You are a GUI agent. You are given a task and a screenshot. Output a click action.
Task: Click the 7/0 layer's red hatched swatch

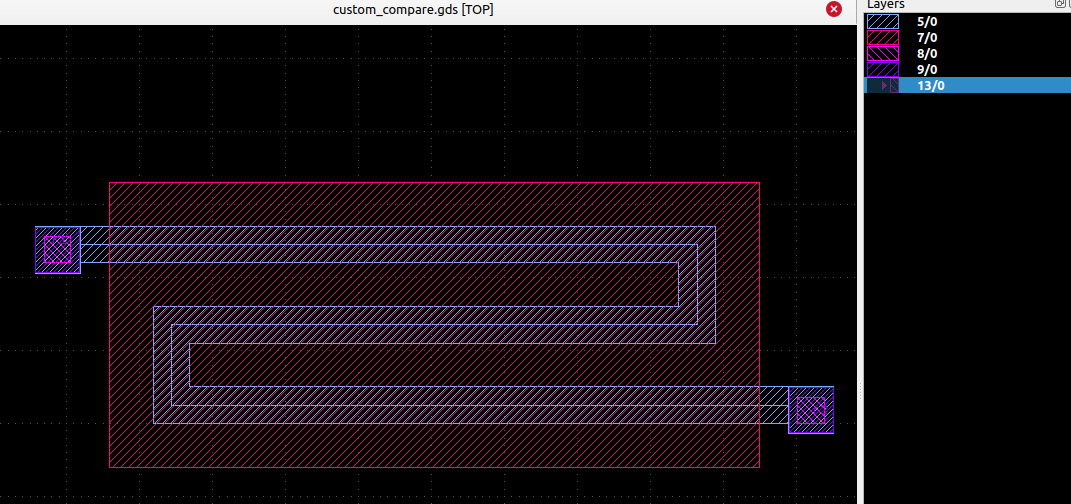coord(882,38)
